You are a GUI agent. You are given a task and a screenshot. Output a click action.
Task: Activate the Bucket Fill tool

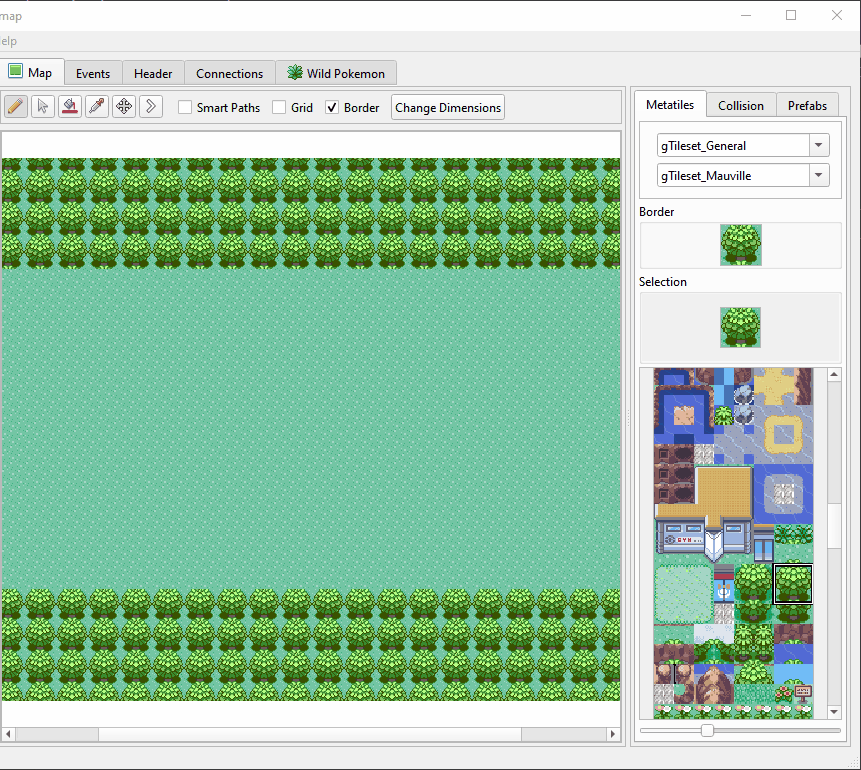[x=70, y=107]
